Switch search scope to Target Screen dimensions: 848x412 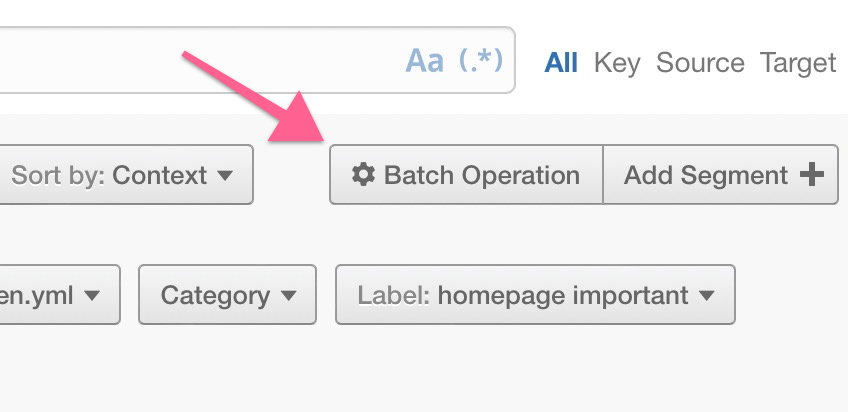pyautogui.click(x=798, y=63)
